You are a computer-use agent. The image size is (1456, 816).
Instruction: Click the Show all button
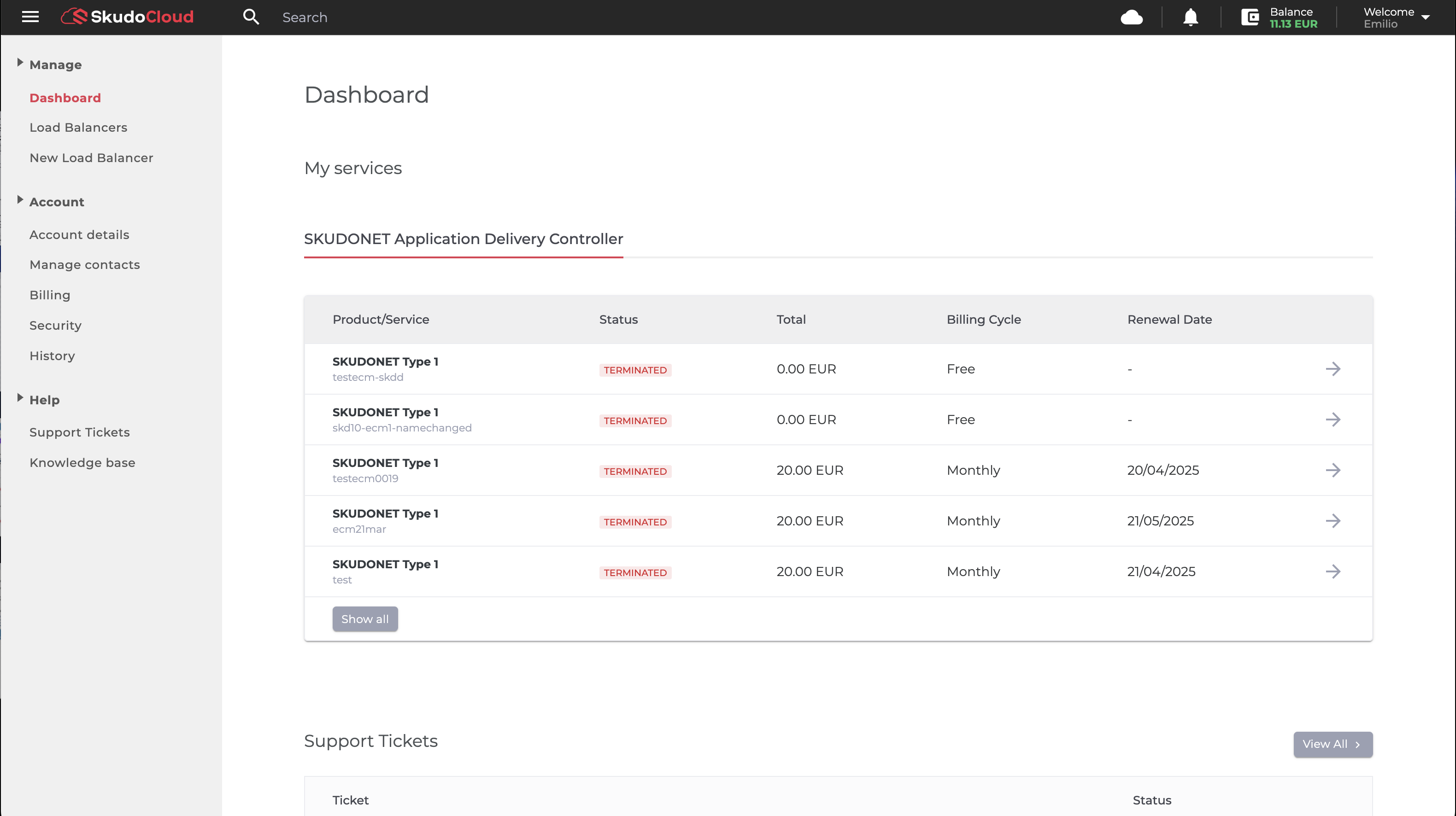pos(364,619)
